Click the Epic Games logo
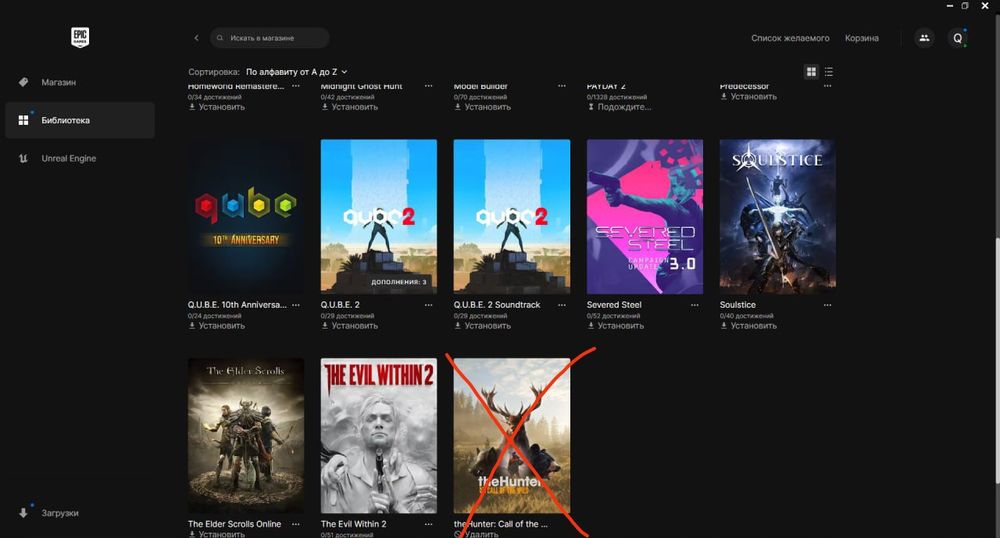1000x538 pixels. 80,37
